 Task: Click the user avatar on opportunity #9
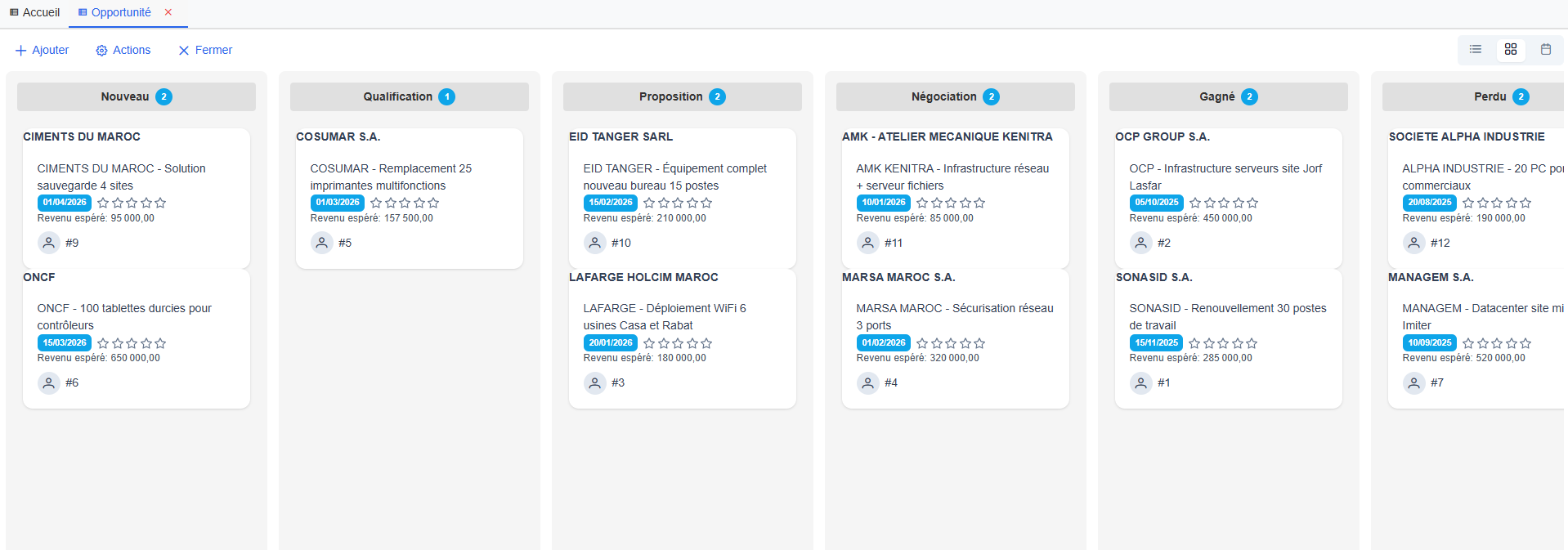(49, 243)
